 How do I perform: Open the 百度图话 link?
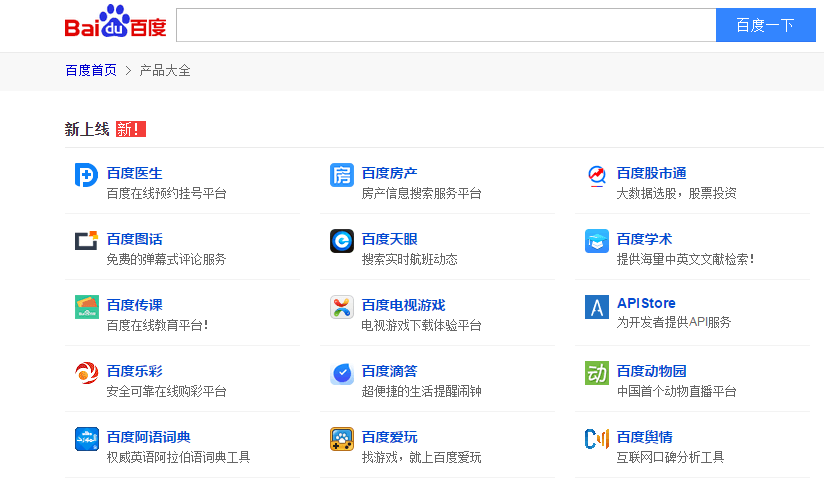135,240
